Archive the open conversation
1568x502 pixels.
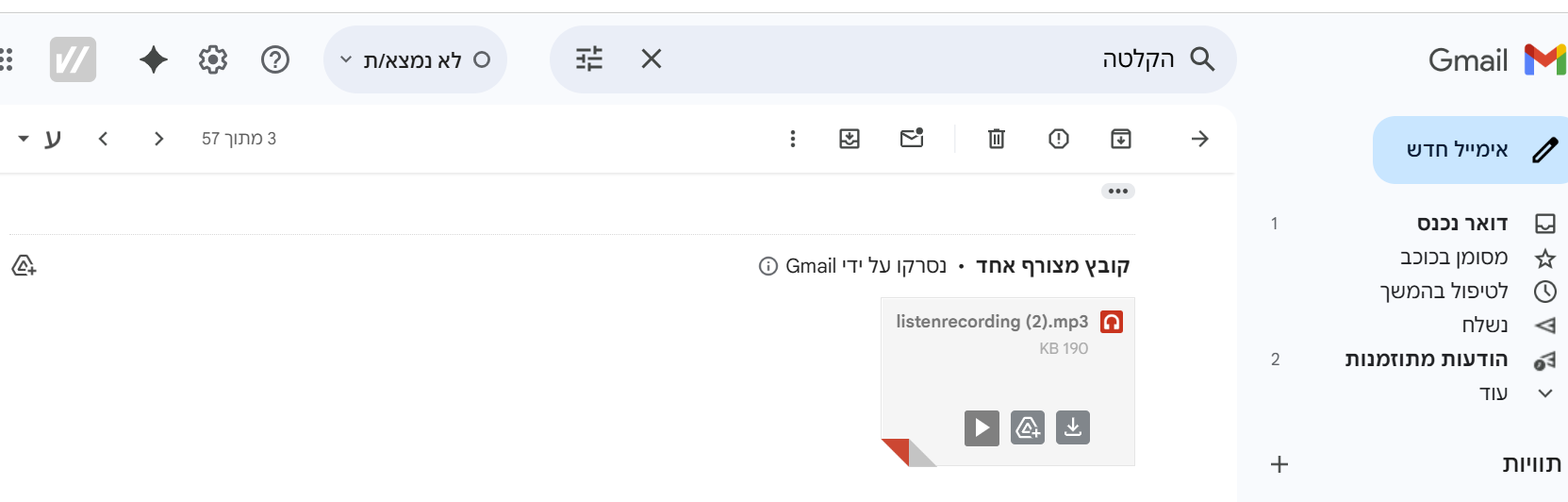pyautogui.click(x=1120, y=139)
